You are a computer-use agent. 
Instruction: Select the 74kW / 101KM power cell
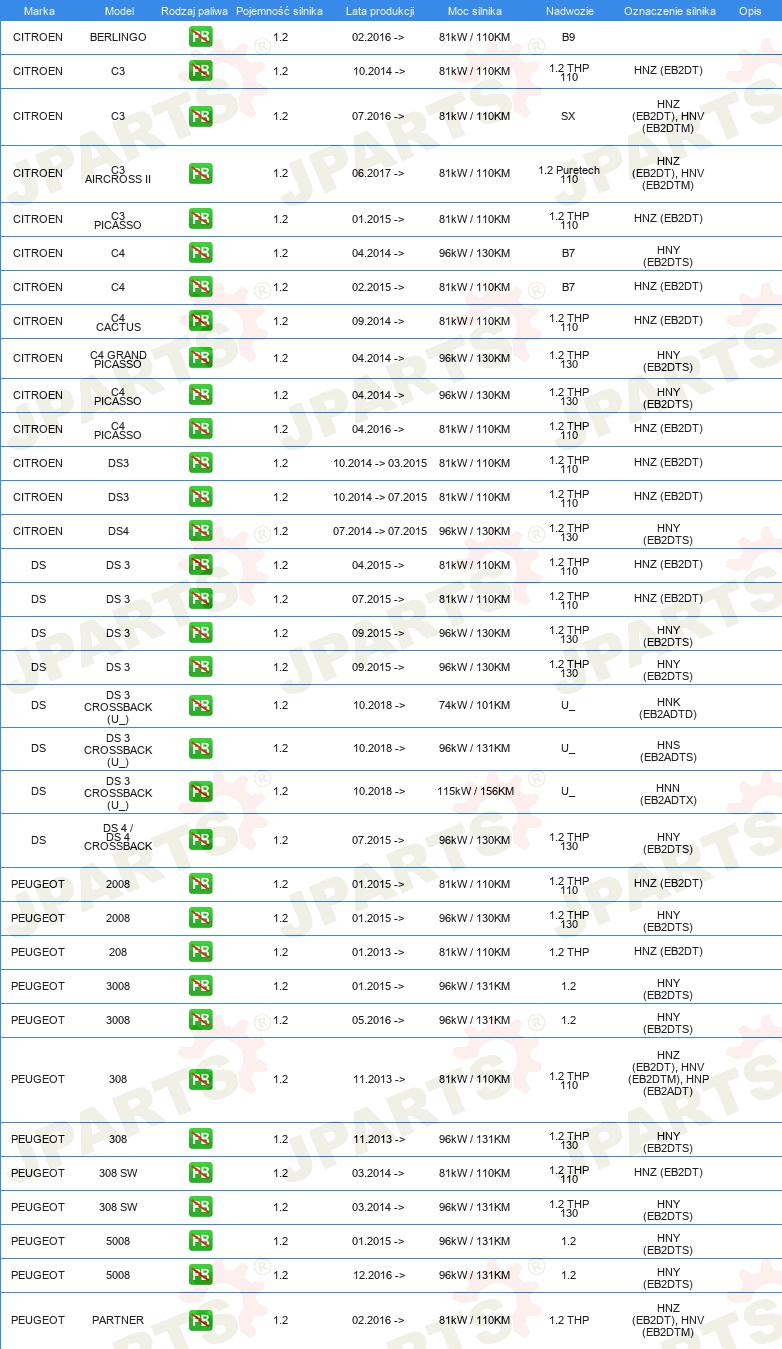click(x=474, y=706)
